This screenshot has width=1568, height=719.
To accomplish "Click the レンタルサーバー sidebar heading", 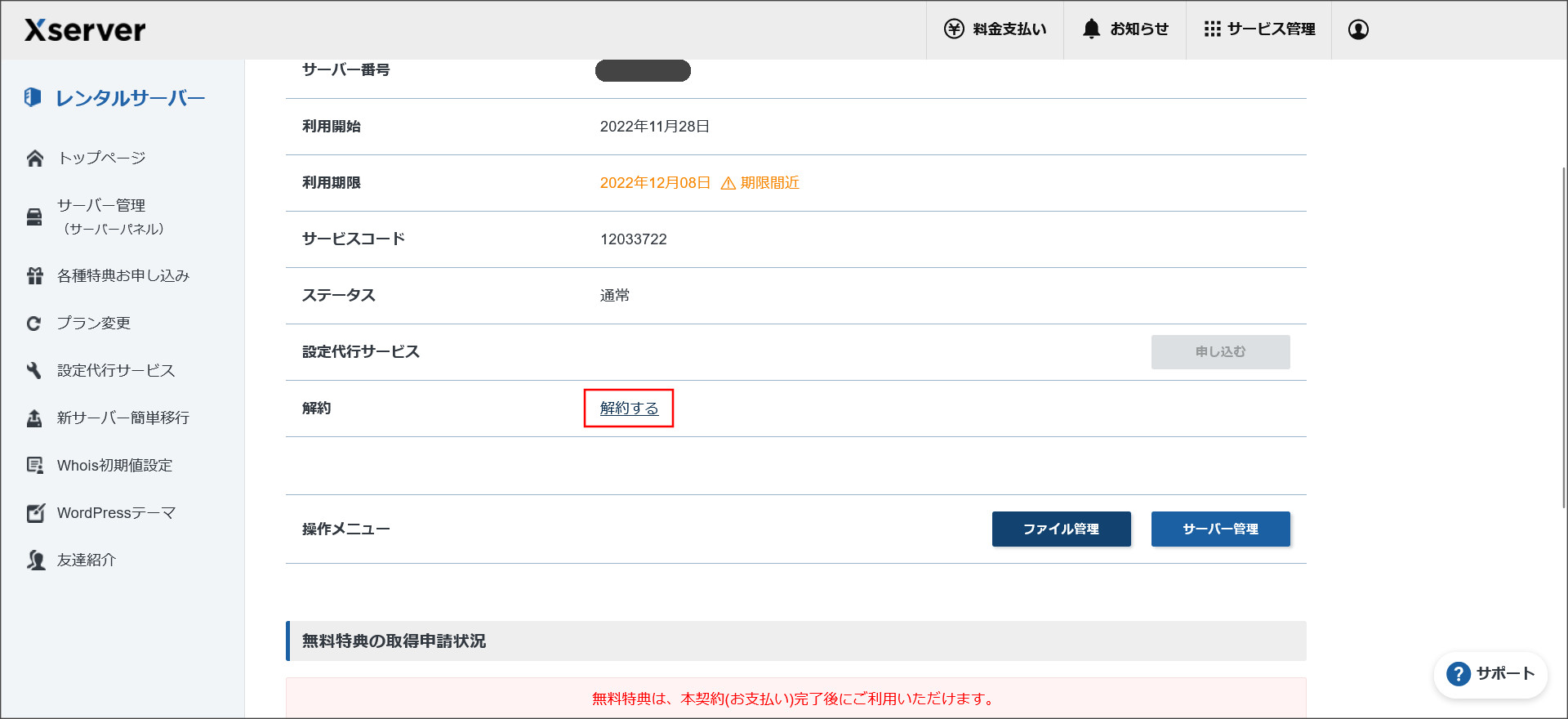I will click(x=129, y=98).
